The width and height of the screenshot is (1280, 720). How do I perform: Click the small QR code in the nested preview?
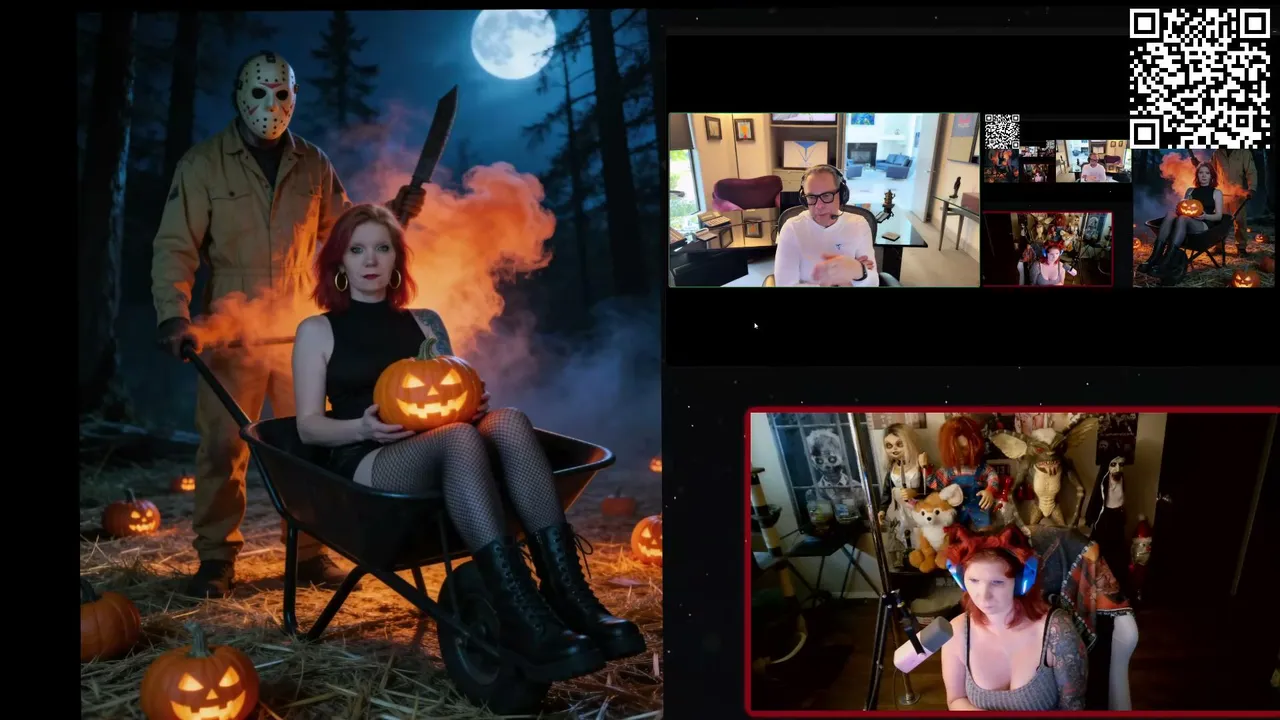(x=1002, y=132)
